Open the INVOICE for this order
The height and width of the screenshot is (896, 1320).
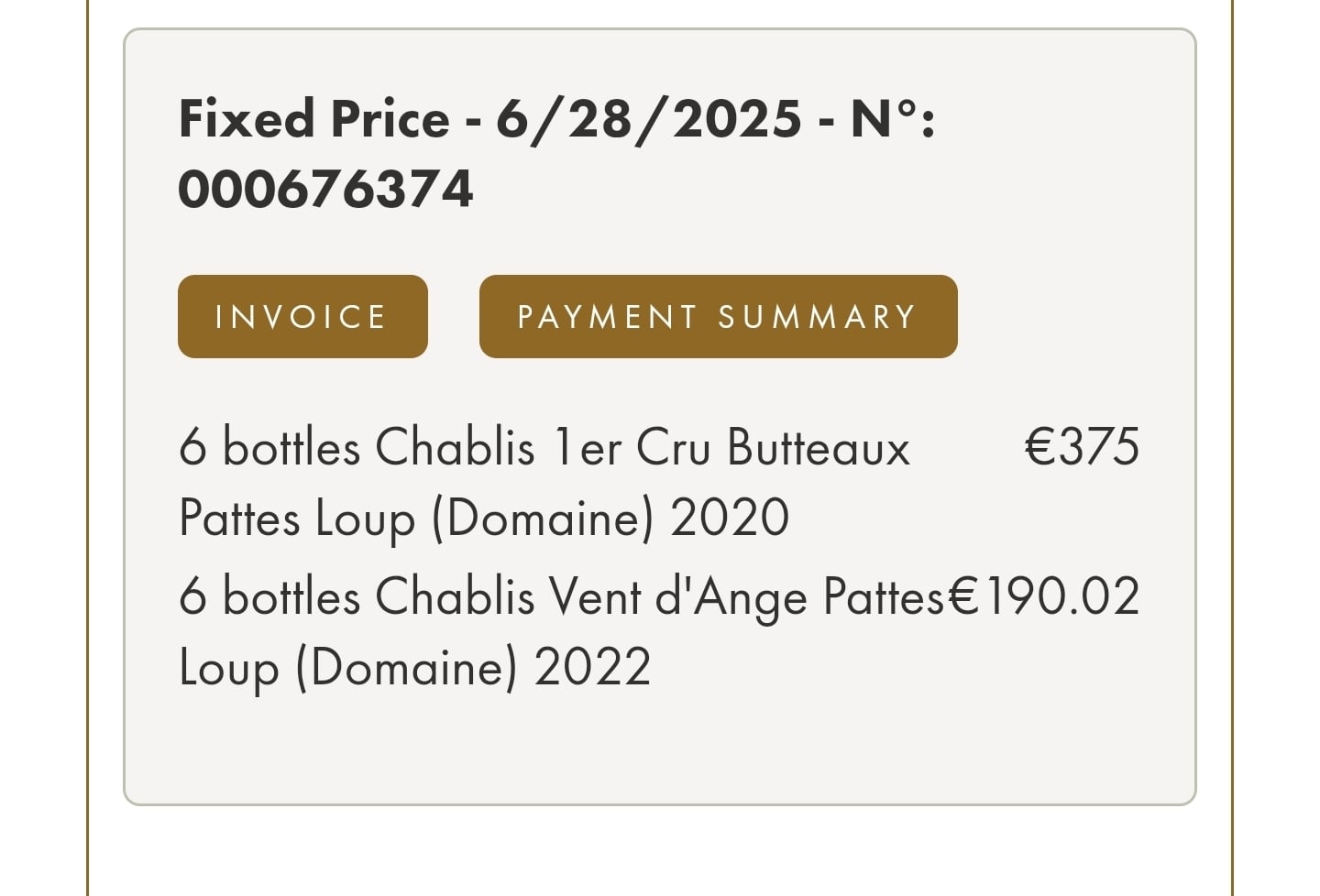pyautogui.click(x=302, y=316)
